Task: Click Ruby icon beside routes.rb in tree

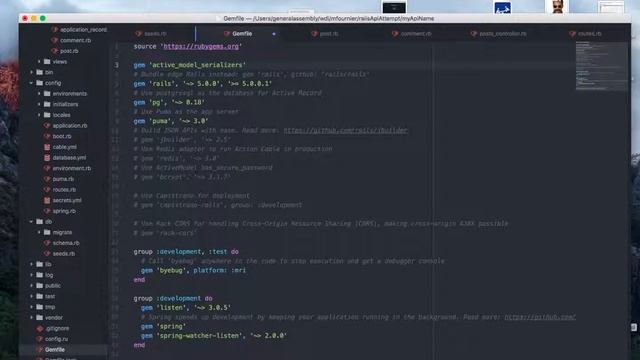Action: (x=47, y=189)
